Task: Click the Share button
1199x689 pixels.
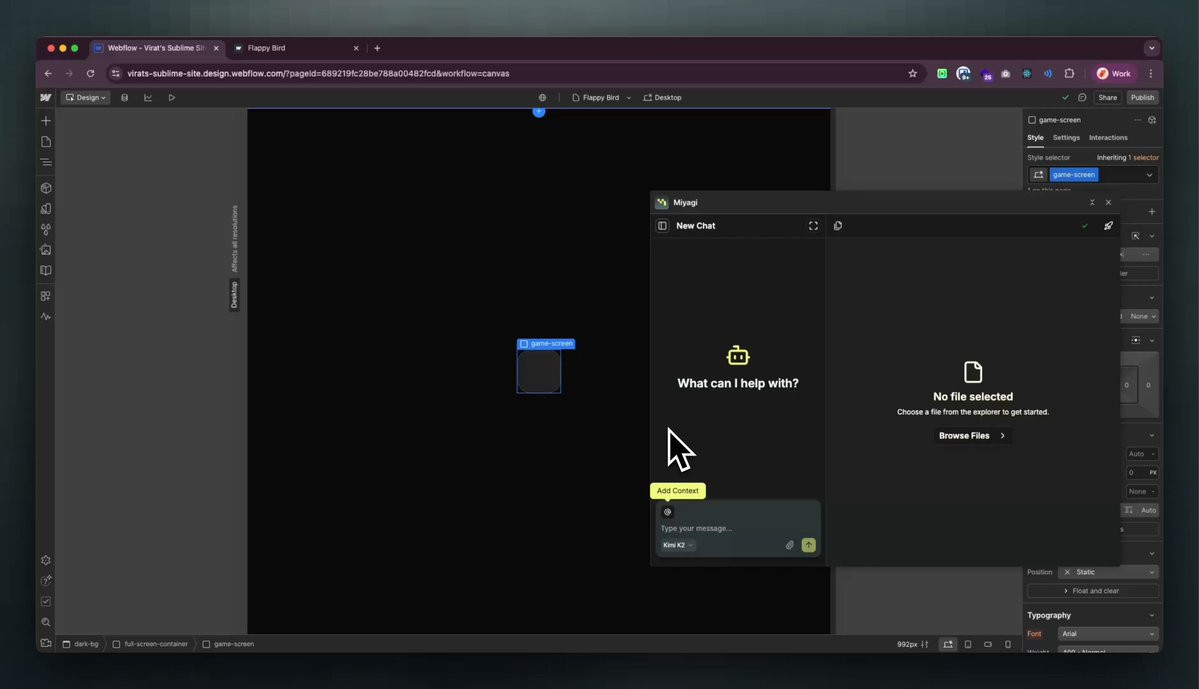Action: pyautogui.click(x=1107, y=98)
